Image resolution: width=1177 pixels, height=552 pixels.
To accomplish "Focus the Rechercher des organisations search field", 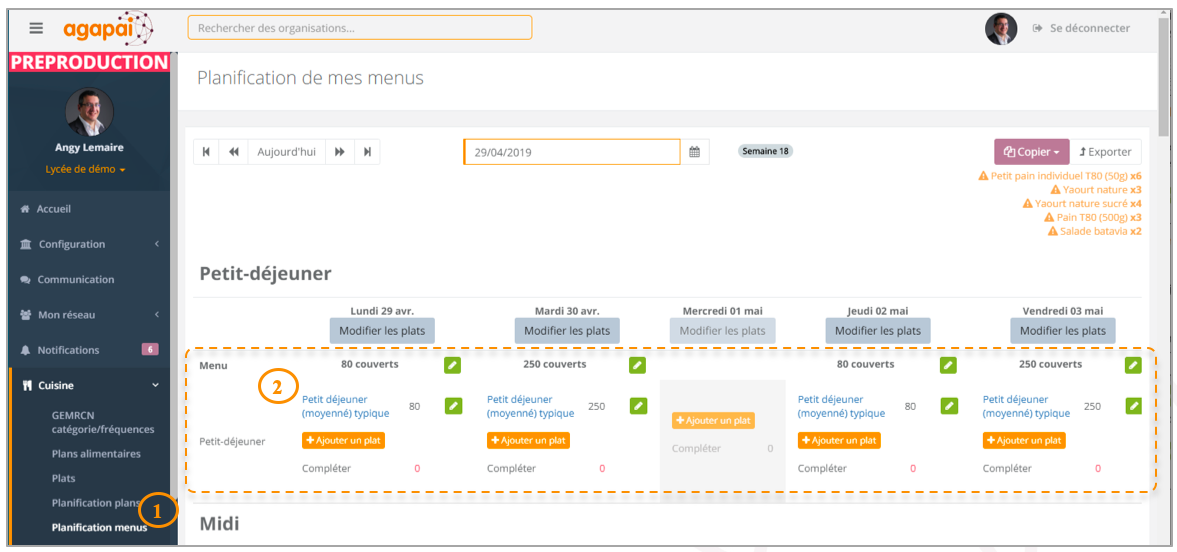I will tap(360, 28).
